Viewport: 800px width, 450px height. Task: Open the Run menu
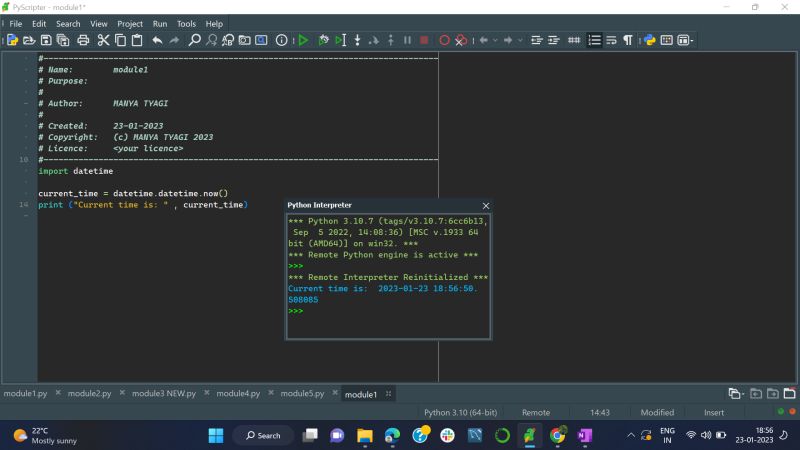(160, 24)
